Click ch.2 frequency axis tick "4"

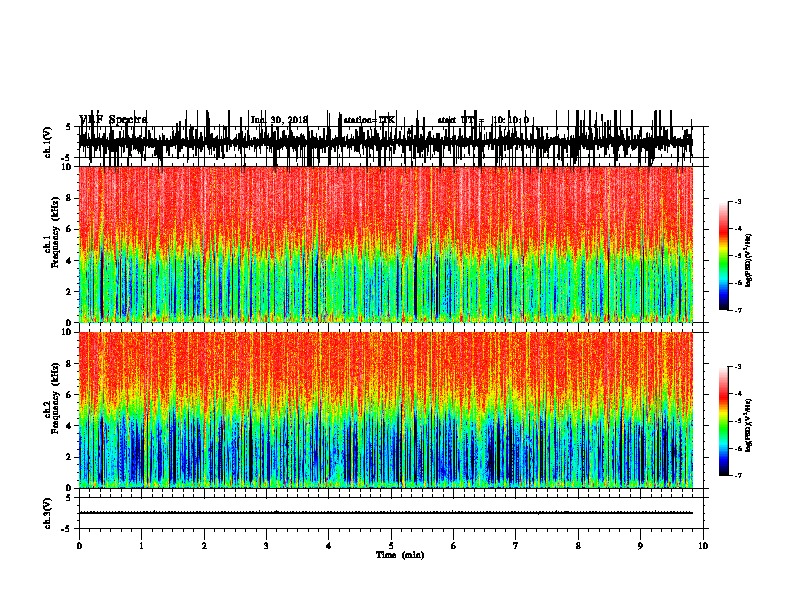70,426
